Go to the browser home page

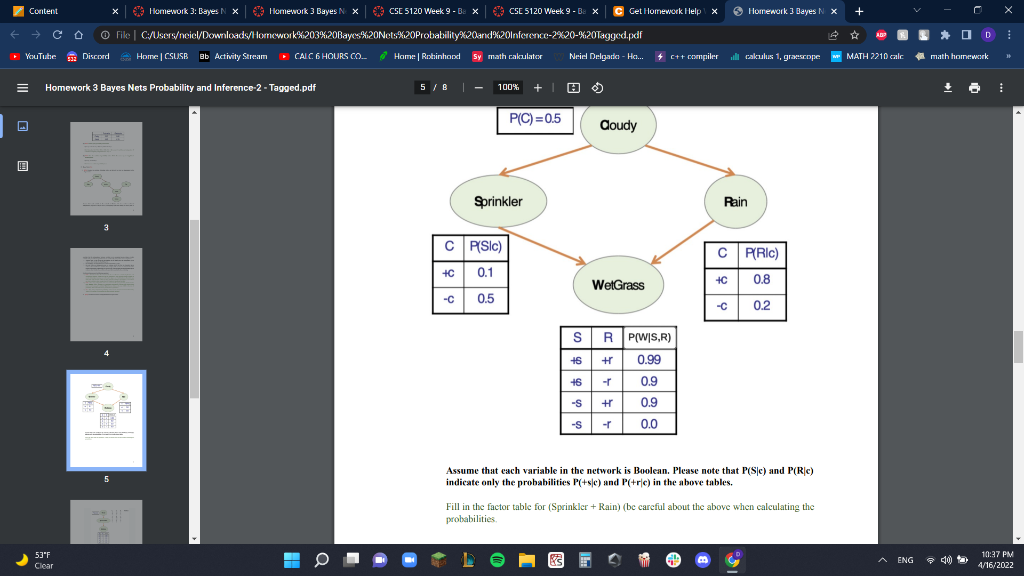pos(78,35)
